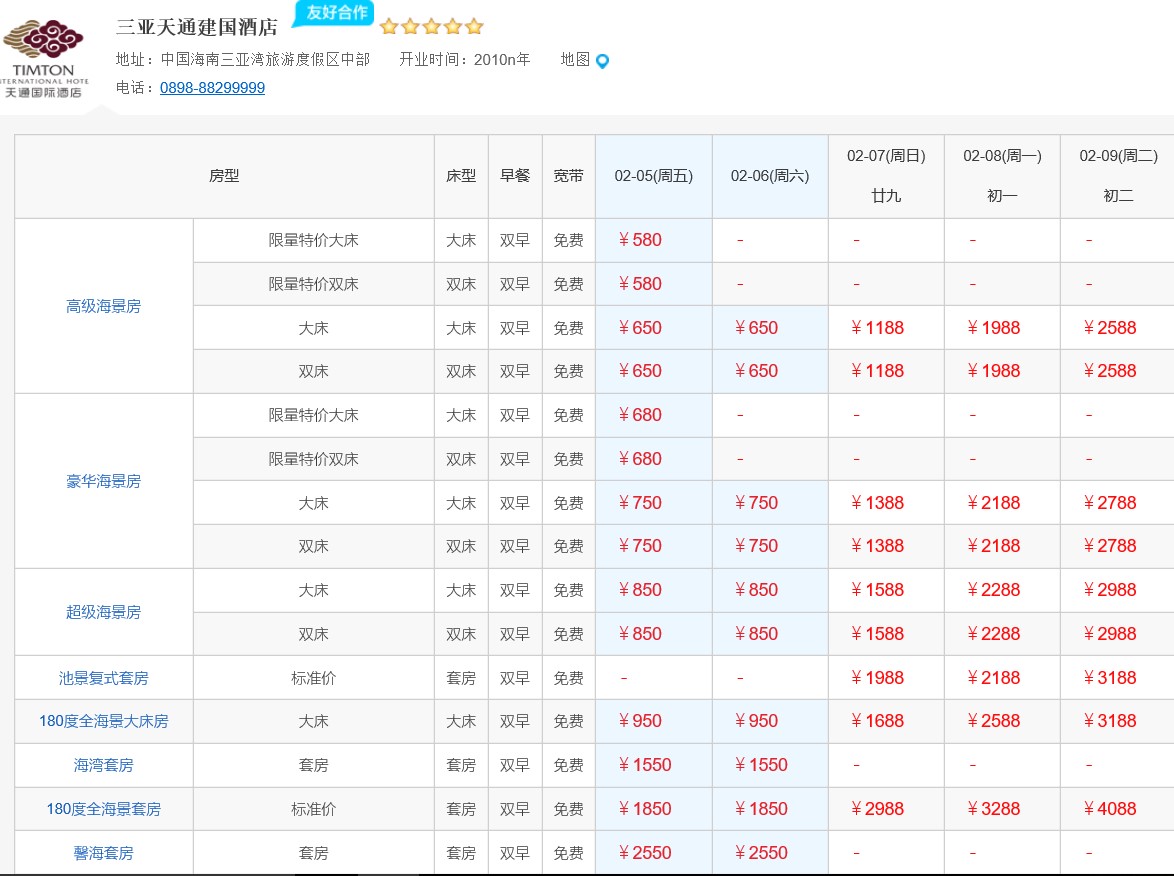Pick the ¥3288 price on 02-08
Screen dimensions: 1174x876
994,809
